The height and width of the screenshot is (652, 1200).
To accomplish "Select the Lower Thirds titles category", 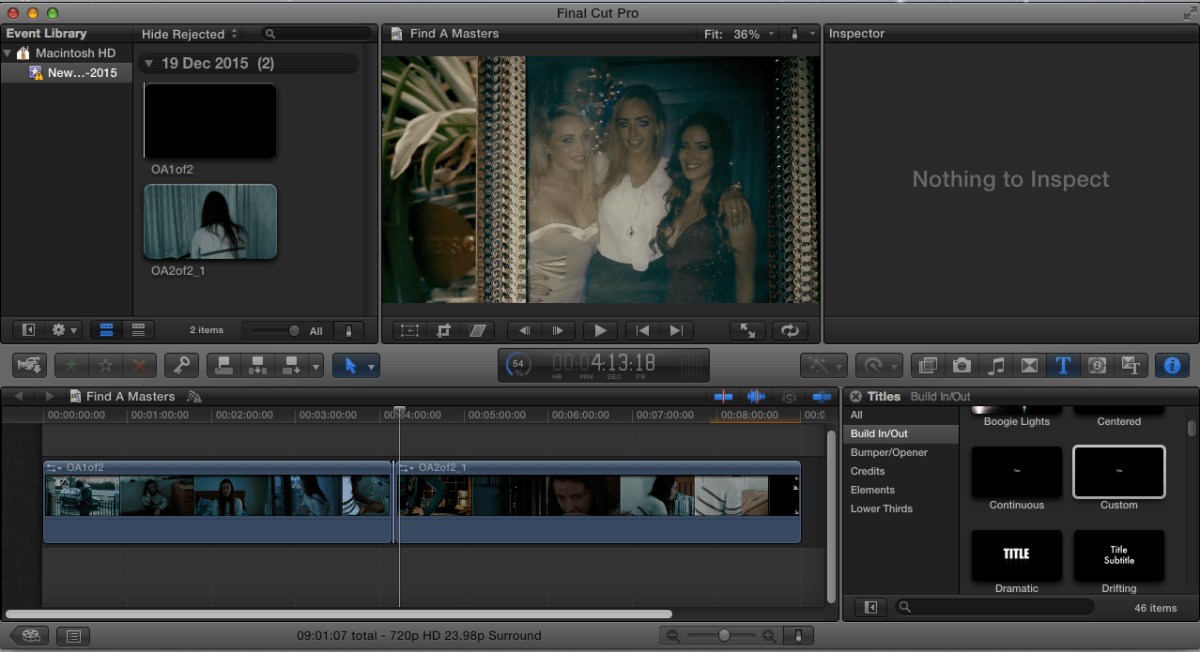I will (x=882, y=509).
